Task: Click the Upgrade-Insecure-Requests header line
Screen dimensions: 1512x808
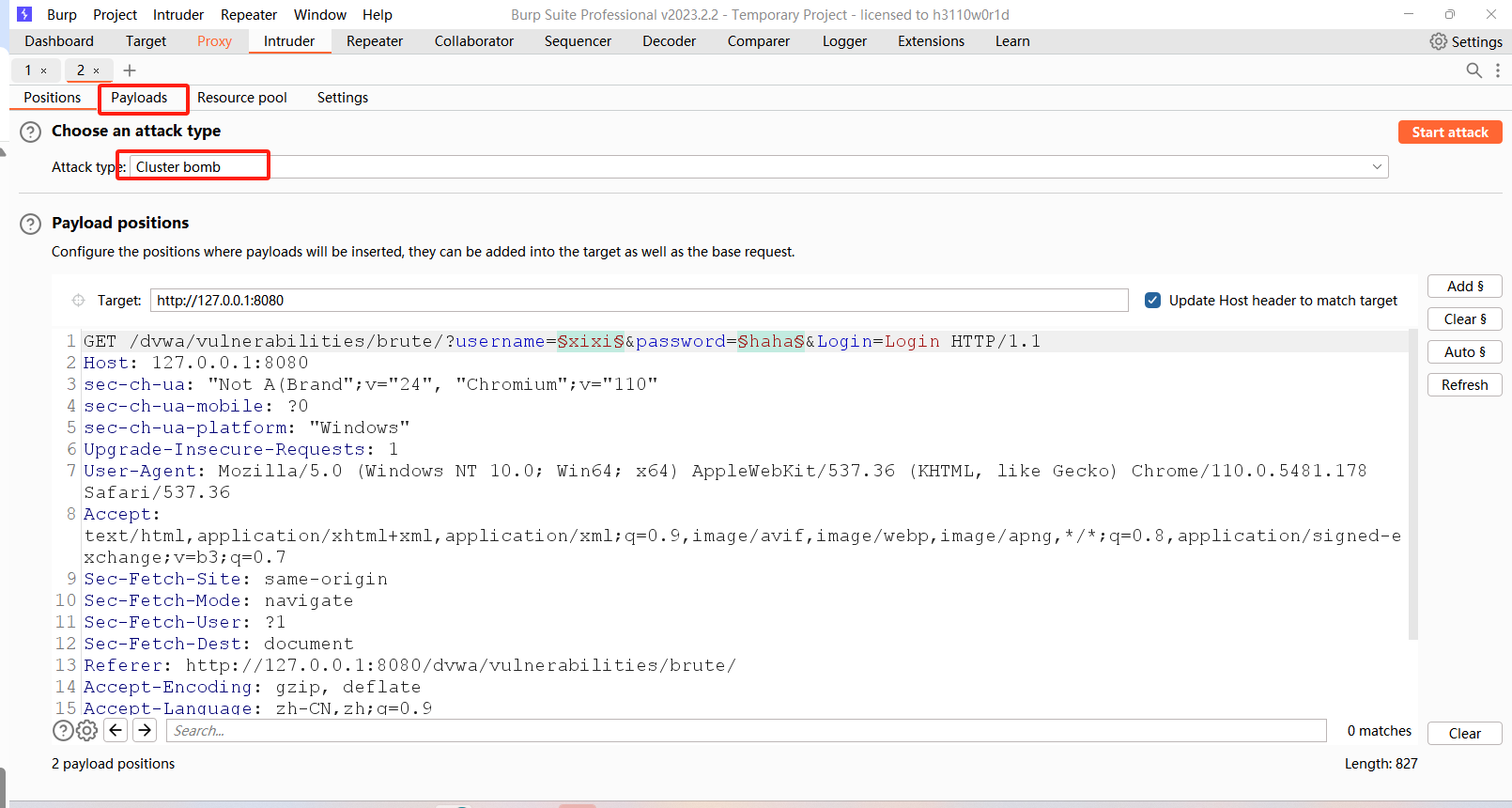Action: (241, 449)
